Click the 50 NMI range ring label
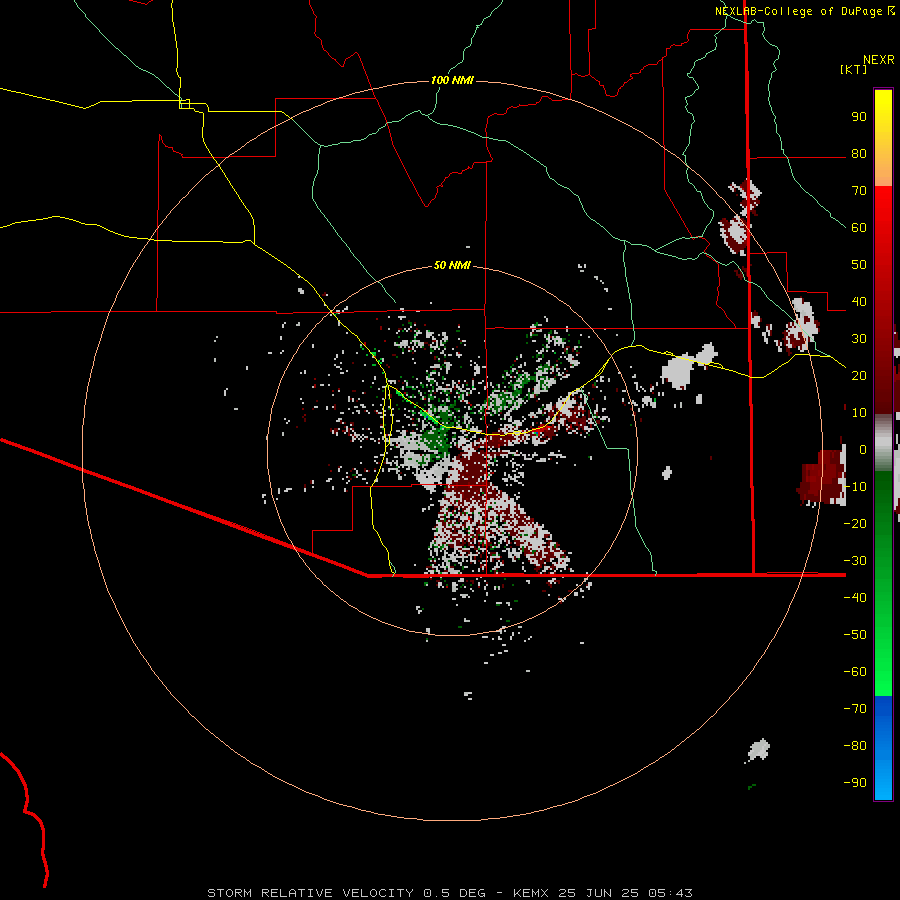Screen dimensions: 900x900 coord(452,265)
